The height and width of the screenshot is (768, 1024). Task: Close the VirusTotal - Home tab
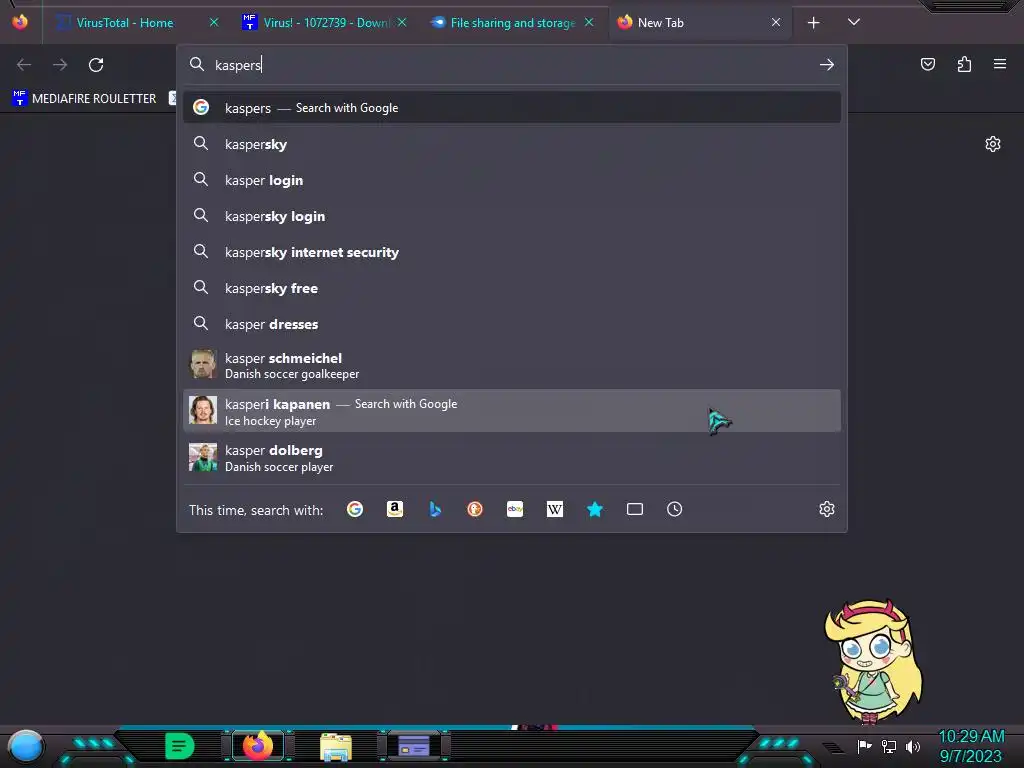coord(214,23)
